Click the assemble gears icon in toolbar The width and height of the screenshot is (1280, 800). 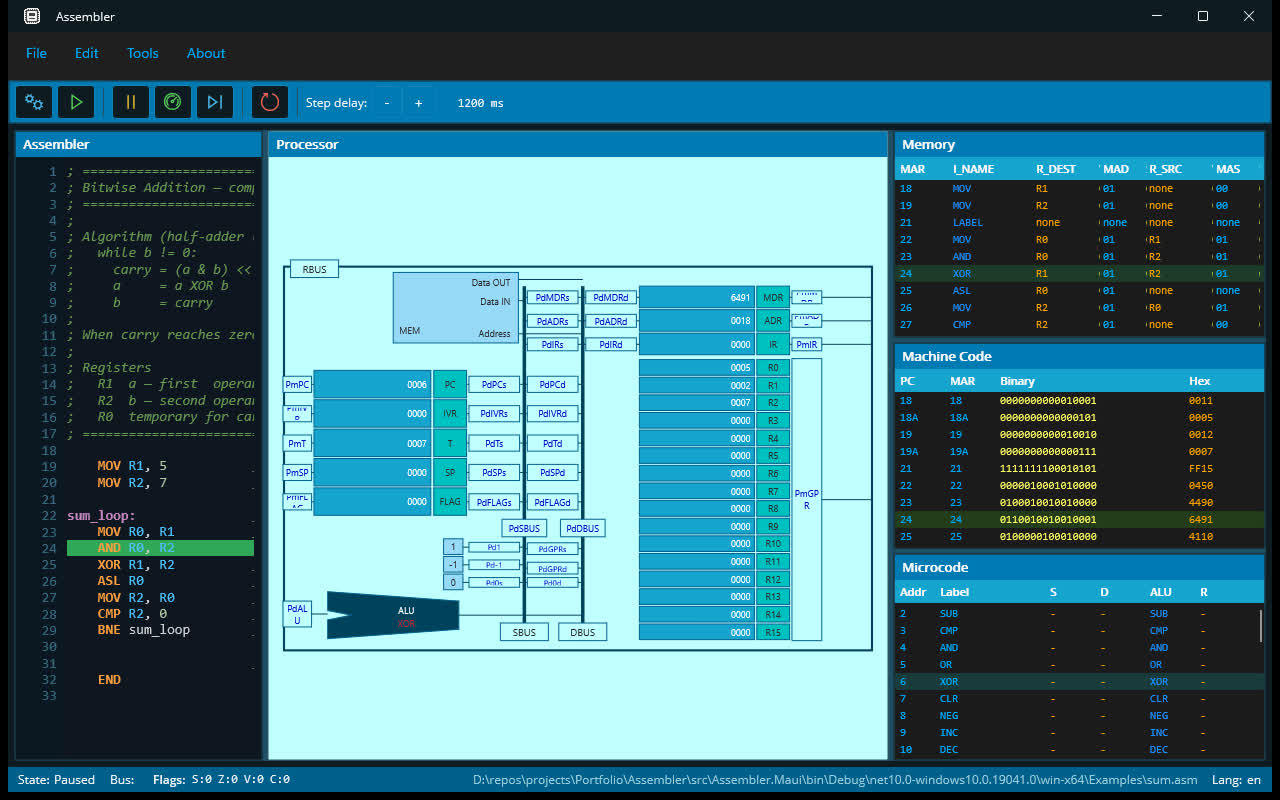[x=34, y=102]
